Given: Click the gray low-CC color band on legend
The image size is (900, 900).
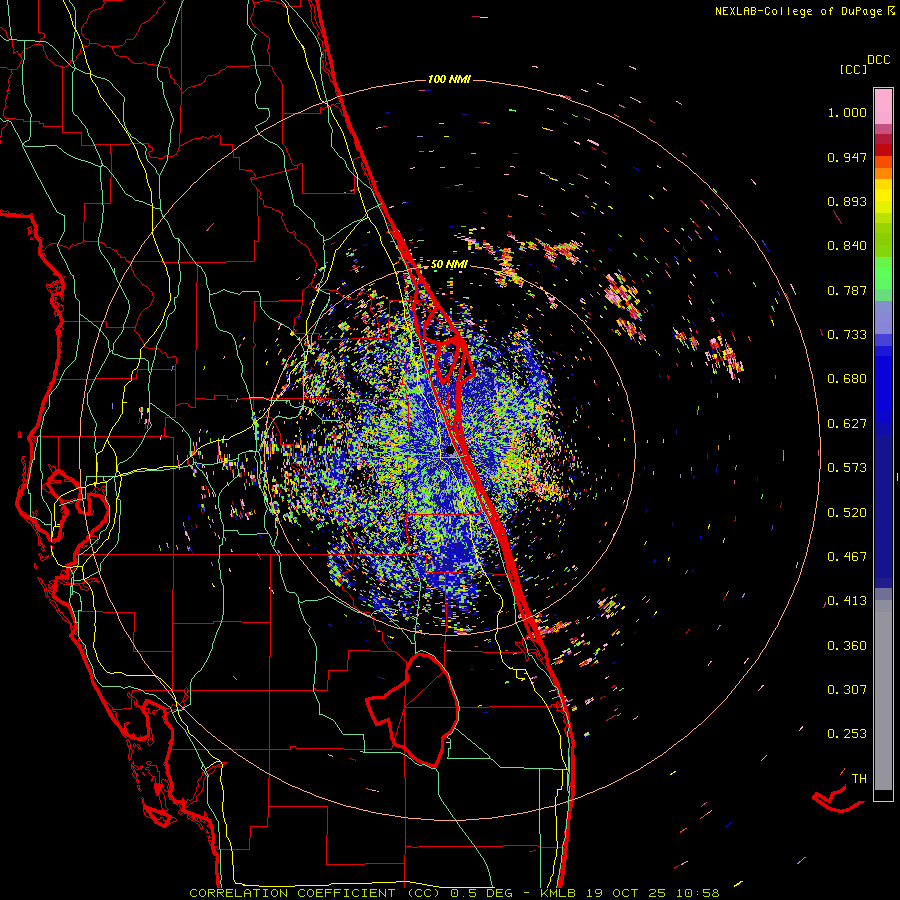Looking at the screenshot, I should 883,695.
